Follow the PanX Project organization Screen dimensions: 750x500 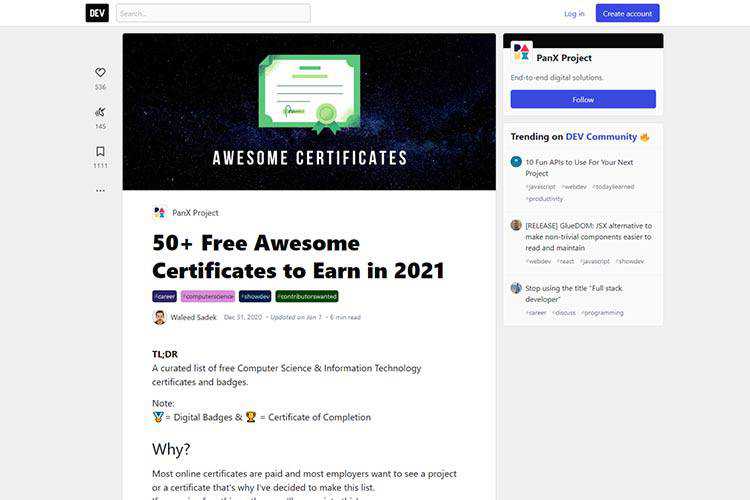583,100
